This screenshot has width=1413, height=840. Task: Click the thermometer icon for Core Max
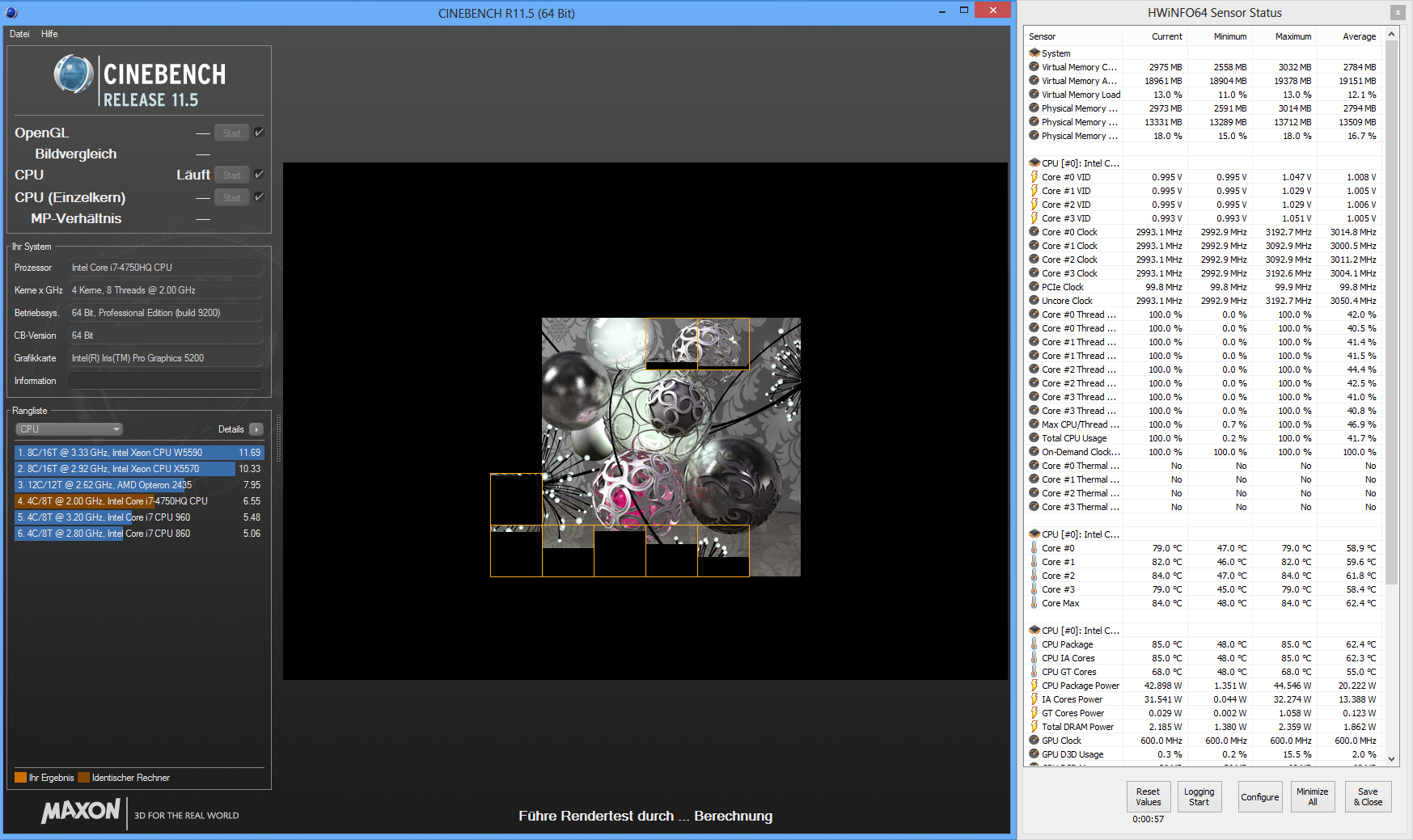(1034, 603)
